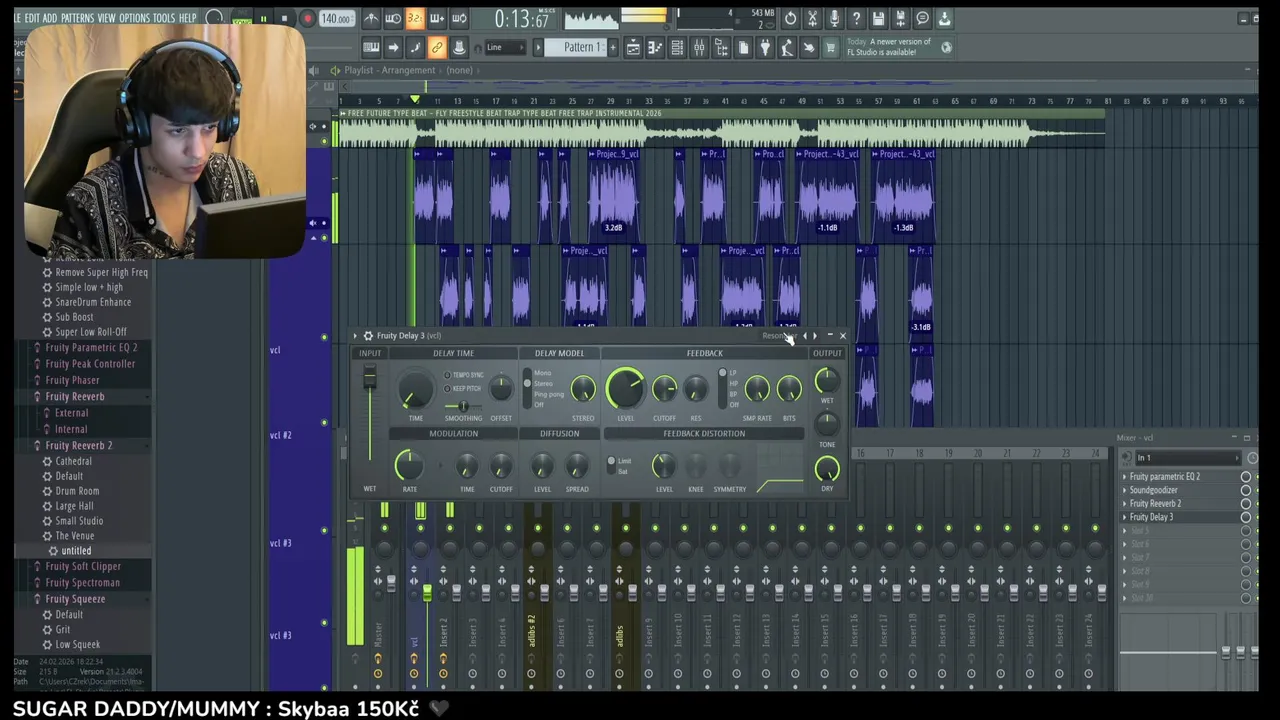This screenshot has height=720, width=1280.
Task: Click the modulation RATE knob
Action: 408,465
